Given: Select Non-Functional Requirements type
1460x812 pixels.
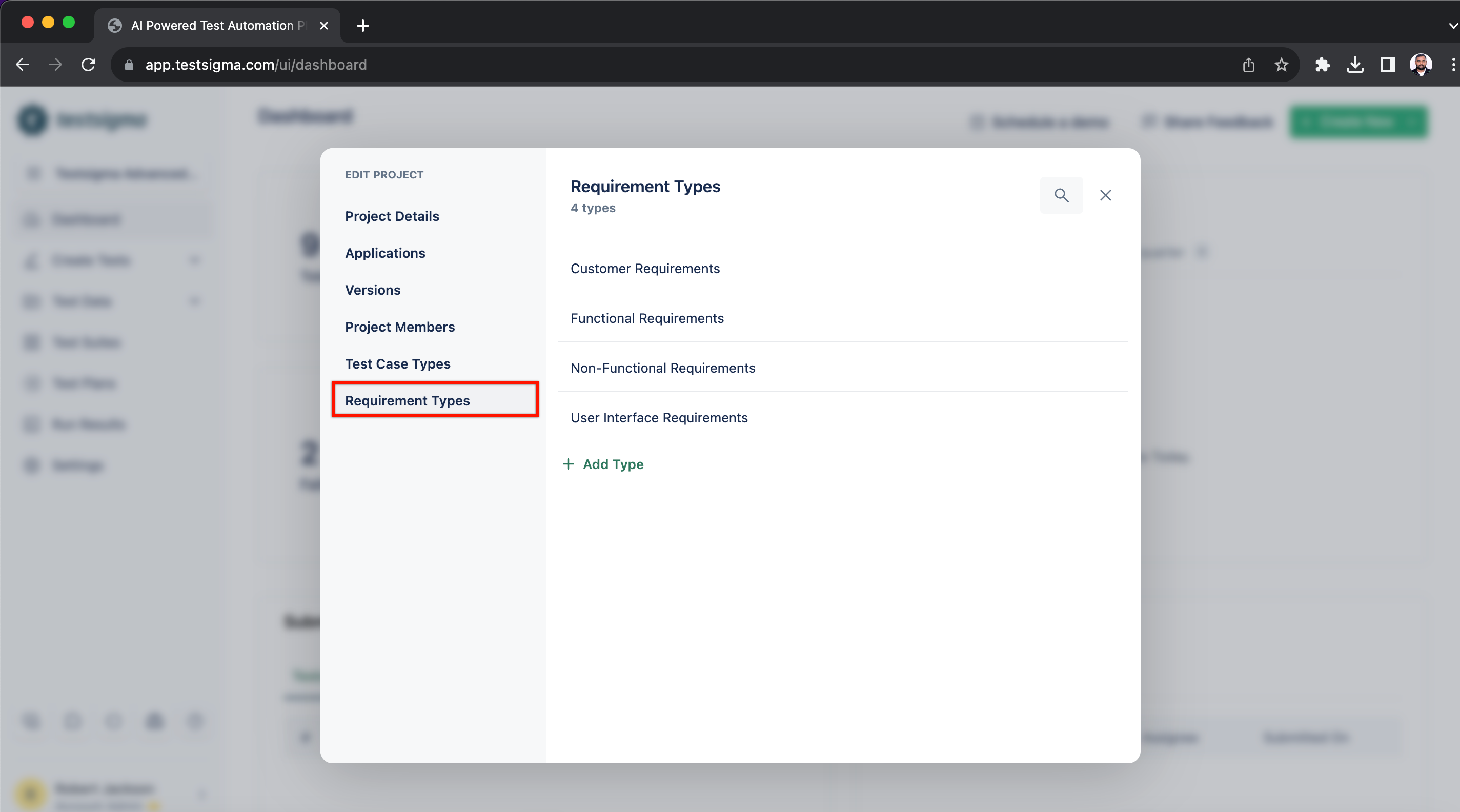Looking at the screenshot, I should (x=663, y=367).
